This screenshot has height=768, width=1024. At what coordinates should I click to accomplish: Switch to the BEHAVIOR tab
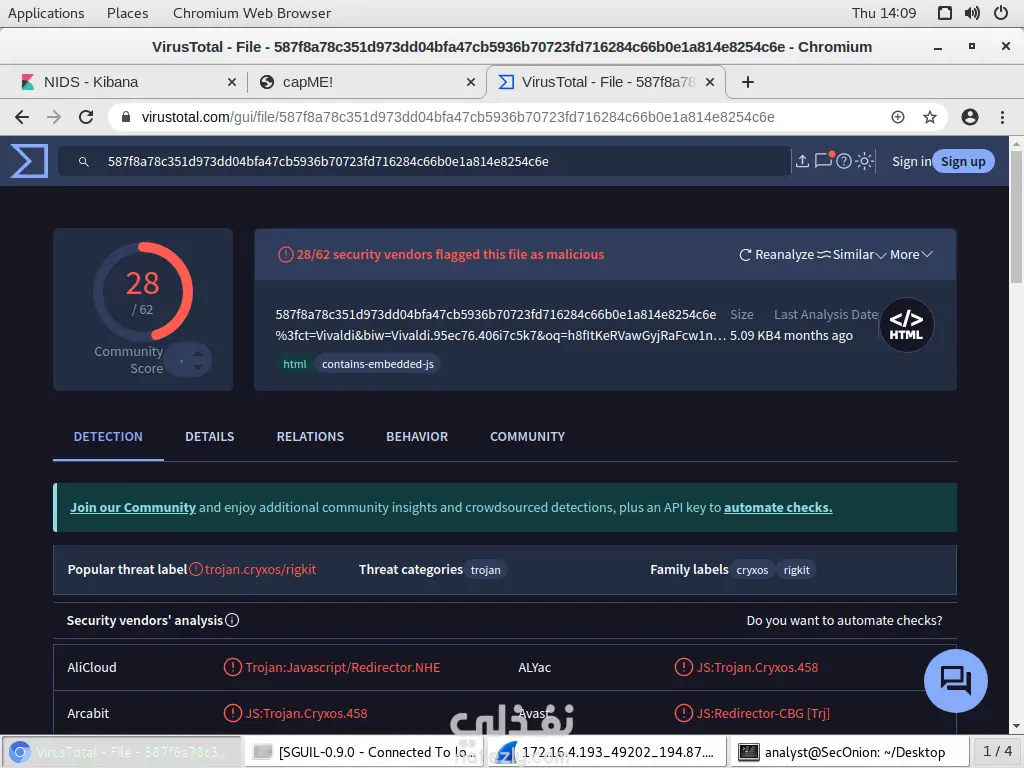click(x=417, y=436)
